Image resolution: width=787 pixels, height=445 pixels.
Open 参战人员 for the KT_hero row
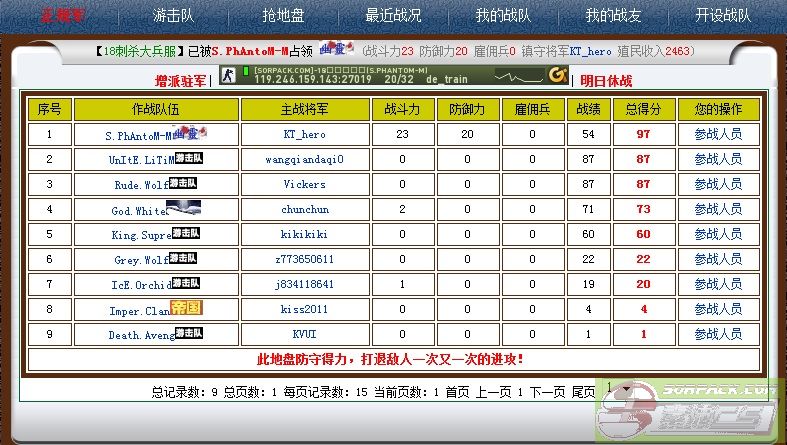[718, 134]
